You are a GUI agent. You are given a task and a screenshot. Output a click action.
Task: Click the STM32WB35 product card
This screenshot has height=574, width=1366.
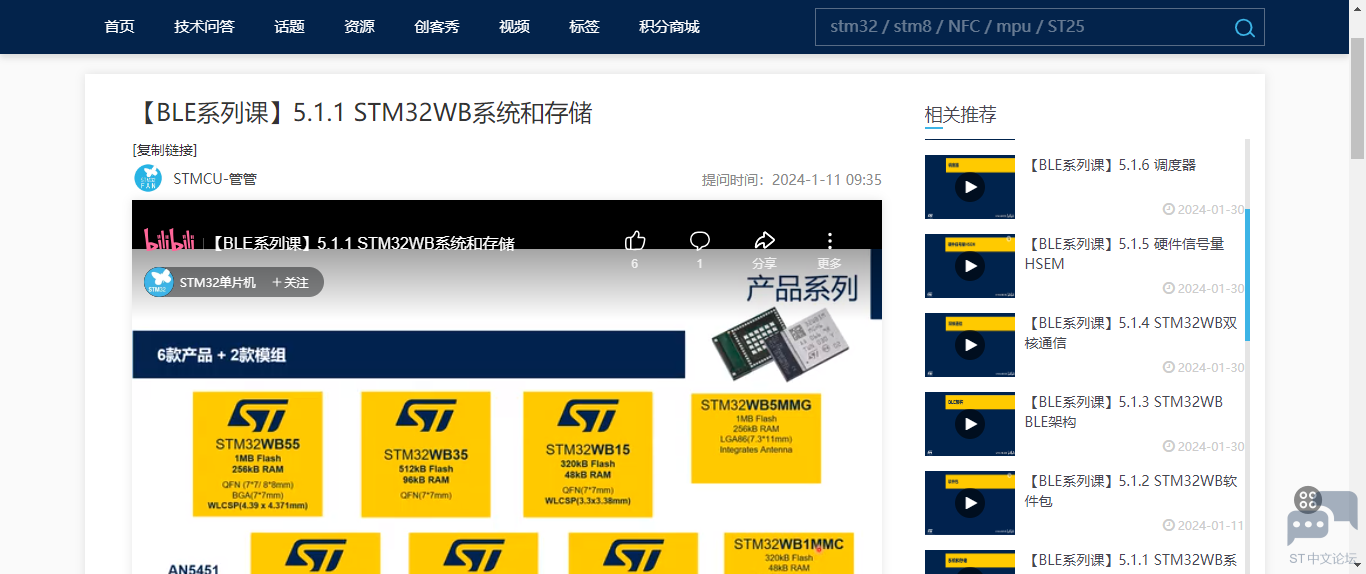(426, 454)
